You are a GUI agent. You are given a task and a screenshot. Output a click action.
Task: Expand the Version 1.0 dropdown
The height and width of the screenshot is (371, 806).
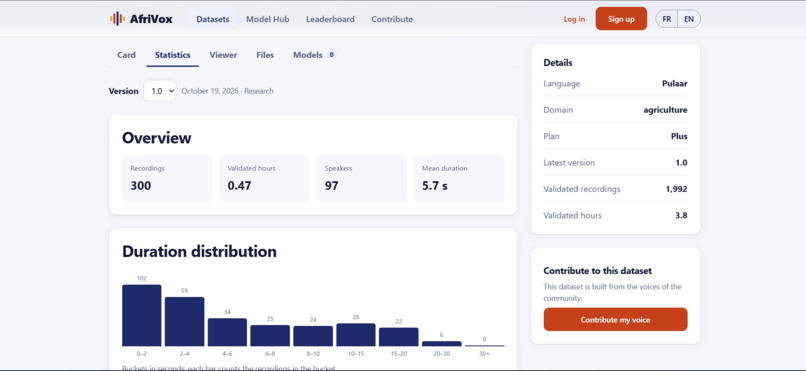tap(160, 91)
